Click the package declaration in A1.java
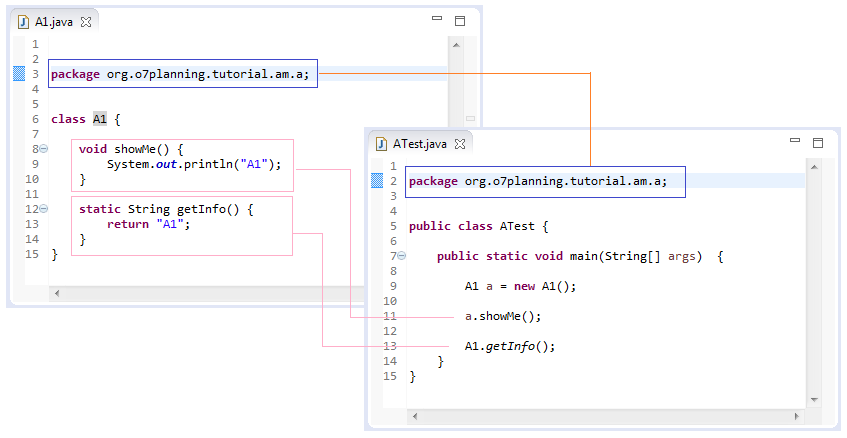 point(180,74)
